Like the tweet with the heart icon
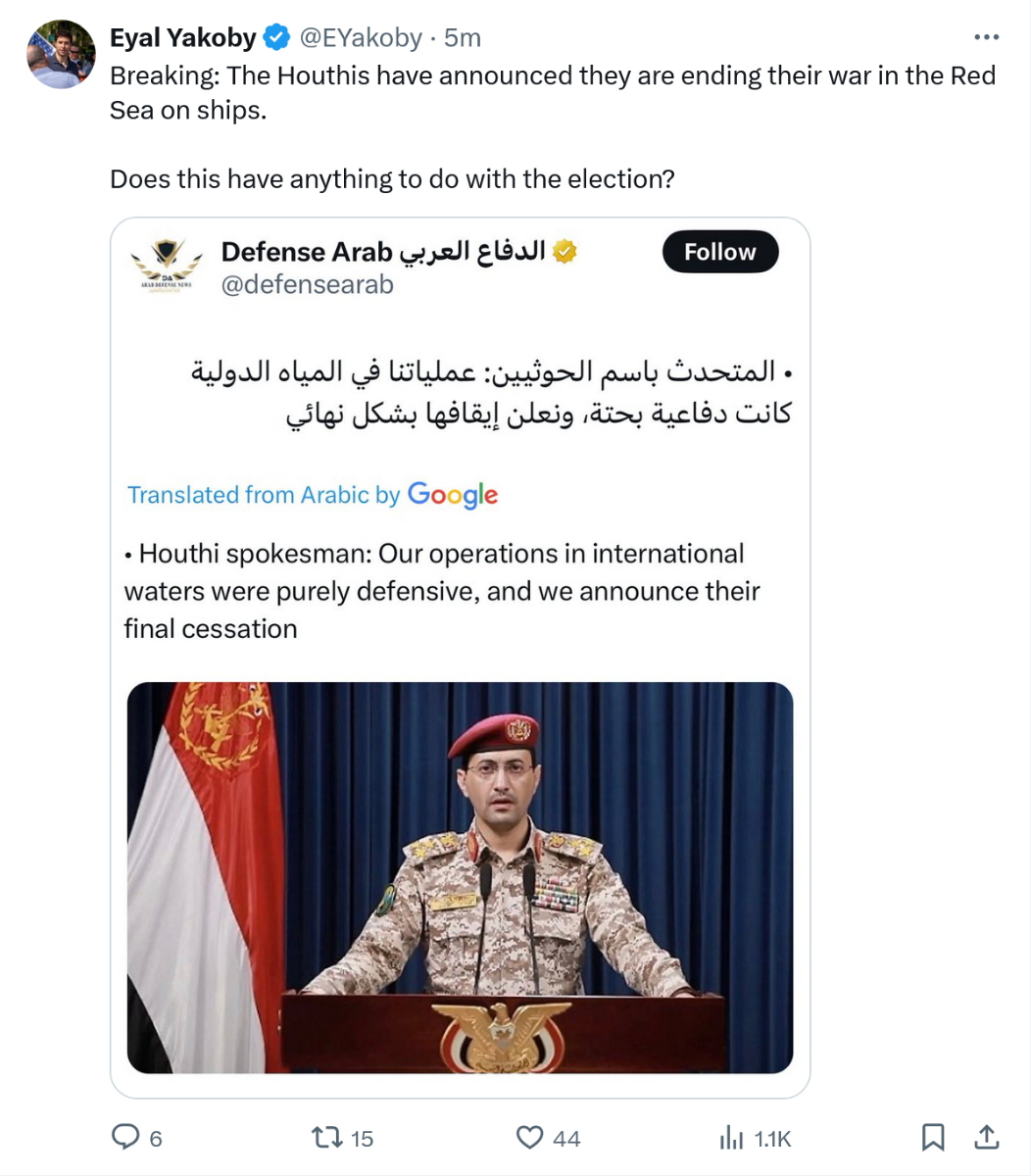The image size is (1031, 1176). click(x=529, y=1137)
